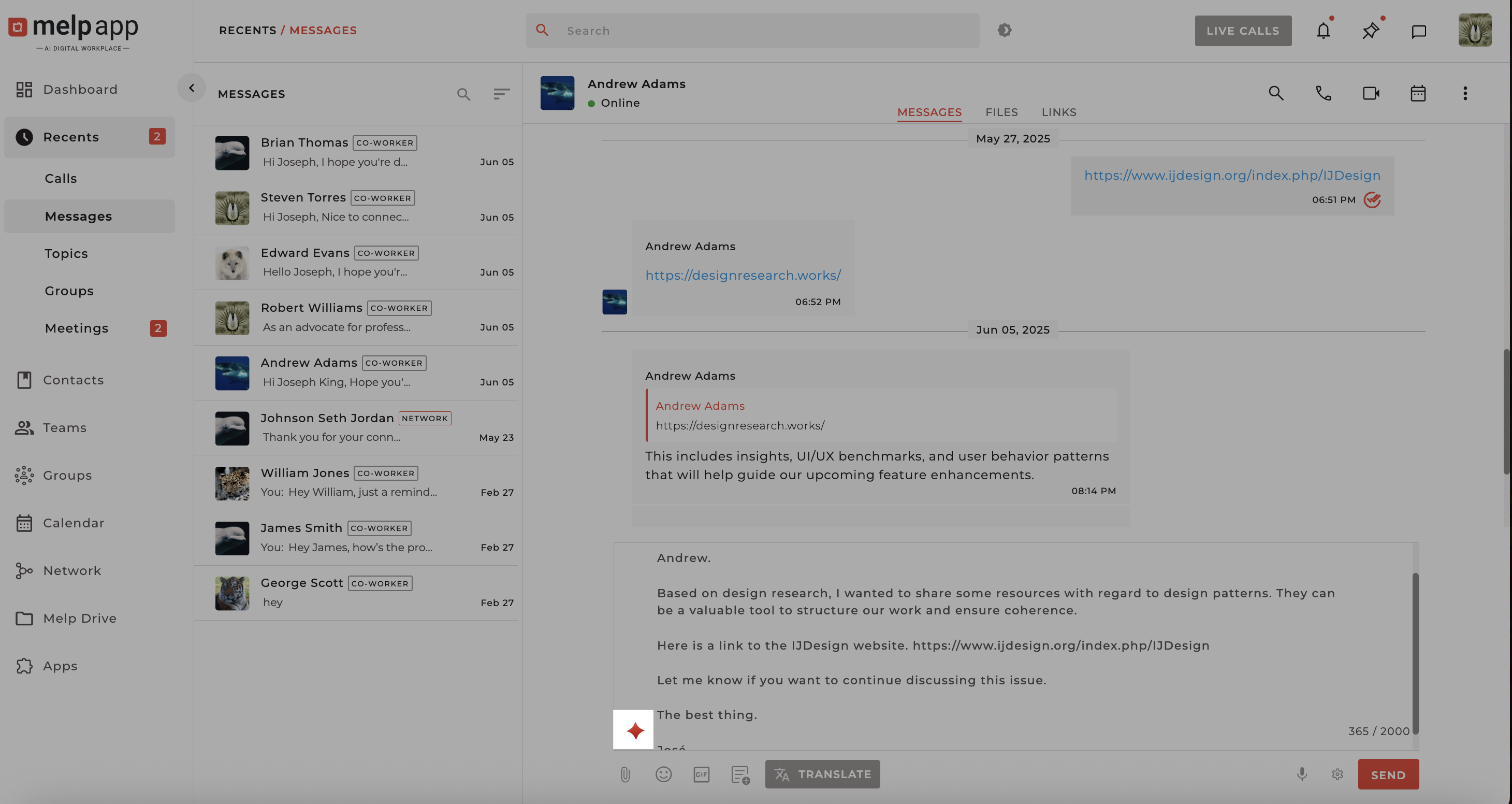Open the calendar icon in chat header
The image size is (1512, 804).
tap(1418, 93)
